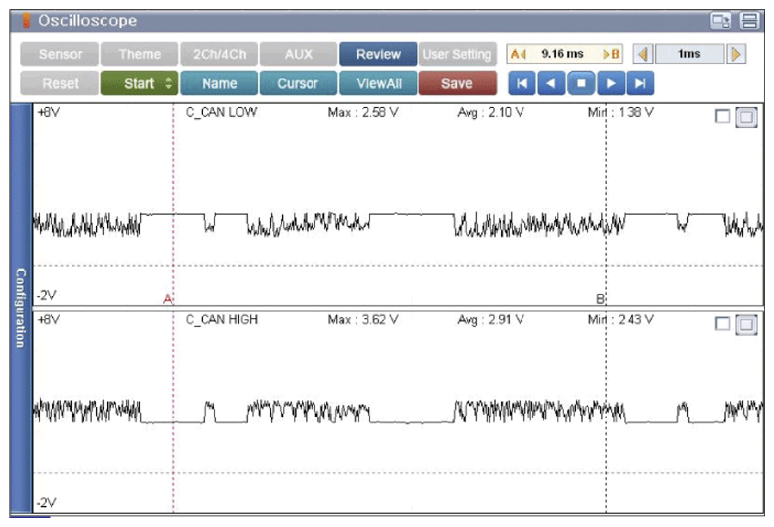This screenshot has height=527, width=774.
Task: Maximize the C_CAN HIGH channel view
Action: 746,324
